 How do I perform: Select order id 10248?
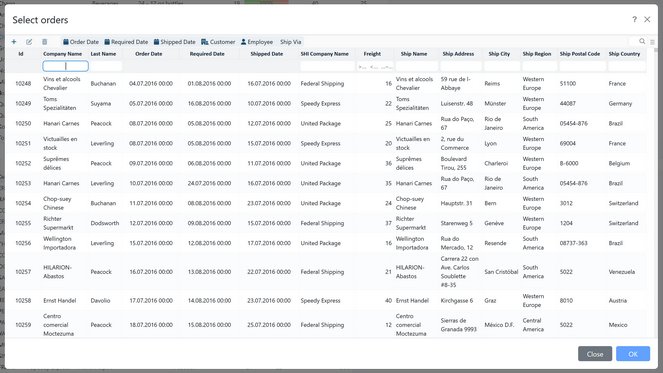23,84
